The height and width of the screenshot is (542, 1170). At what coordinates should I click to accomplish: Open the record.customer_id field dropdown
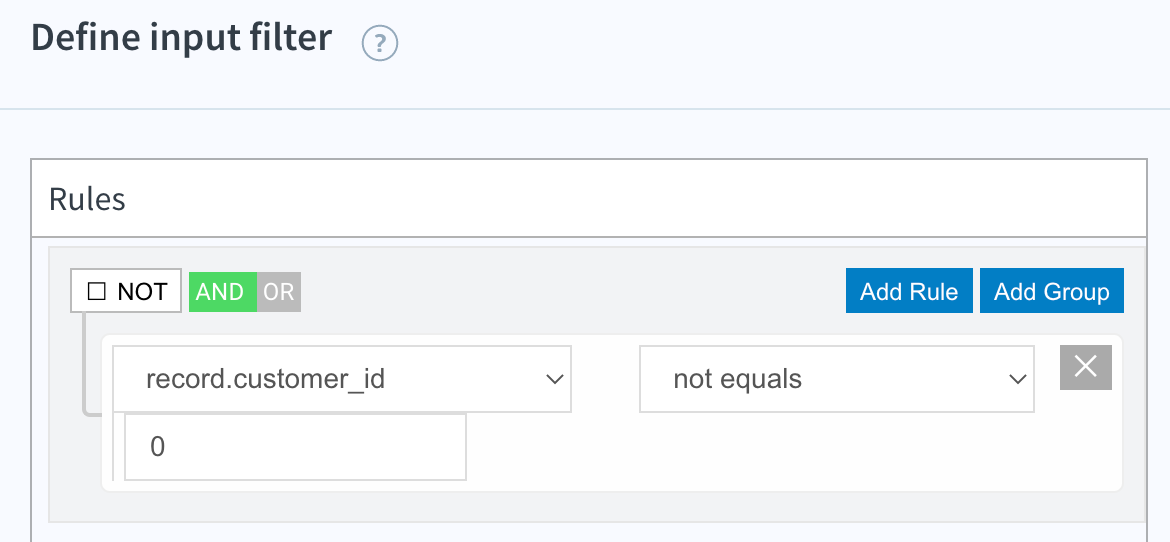(x=342, y=379)
